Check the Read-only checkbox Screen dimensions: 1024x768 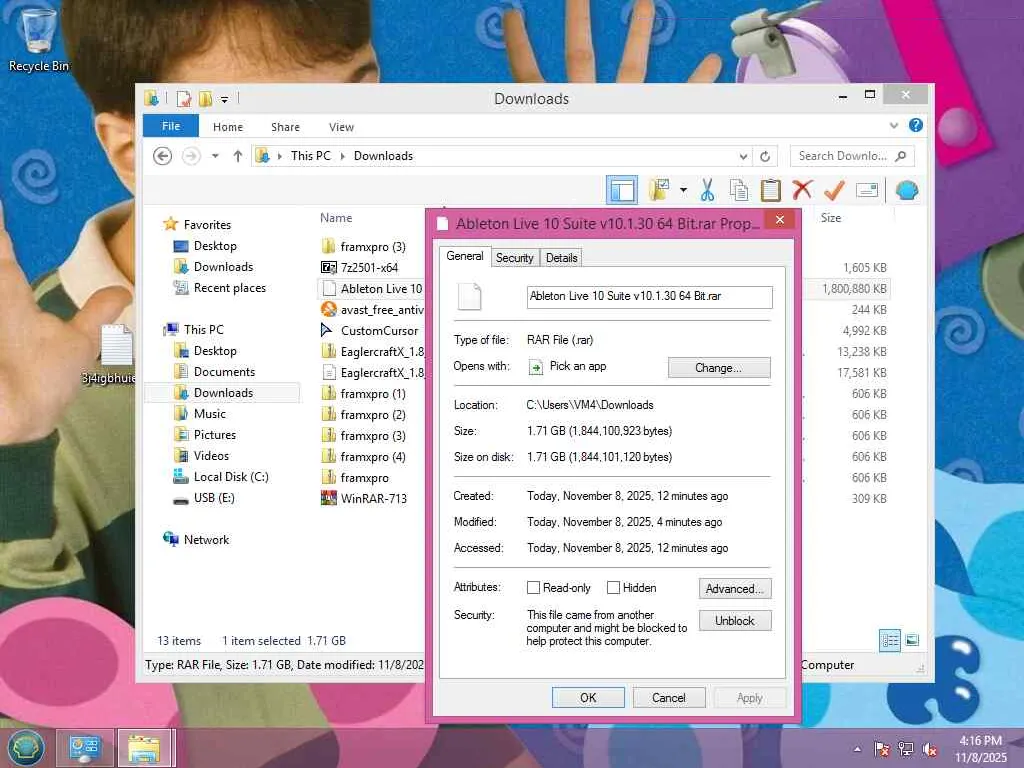coord(534,588)
